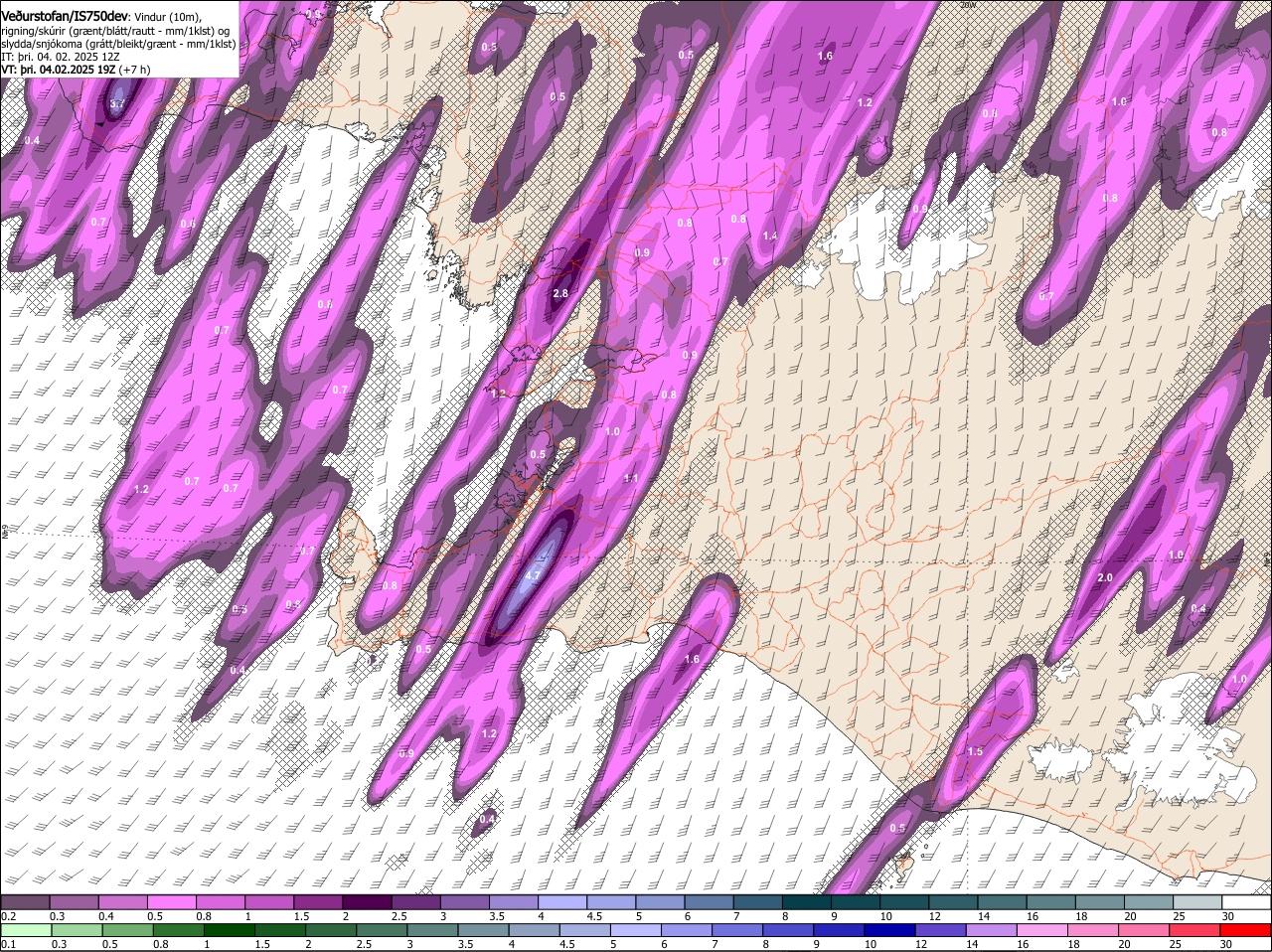The height and width of the screenshot is (952, 1272).
Task: Click the 1.5 value label on the map
Action: pos(975,751)
